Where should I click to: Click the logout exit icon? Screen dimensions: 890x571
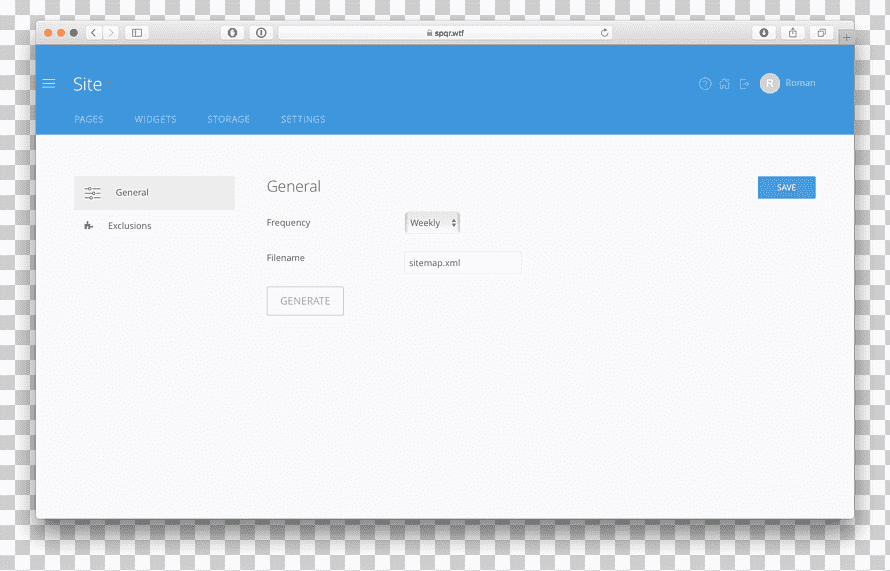[x=744, y=84]
